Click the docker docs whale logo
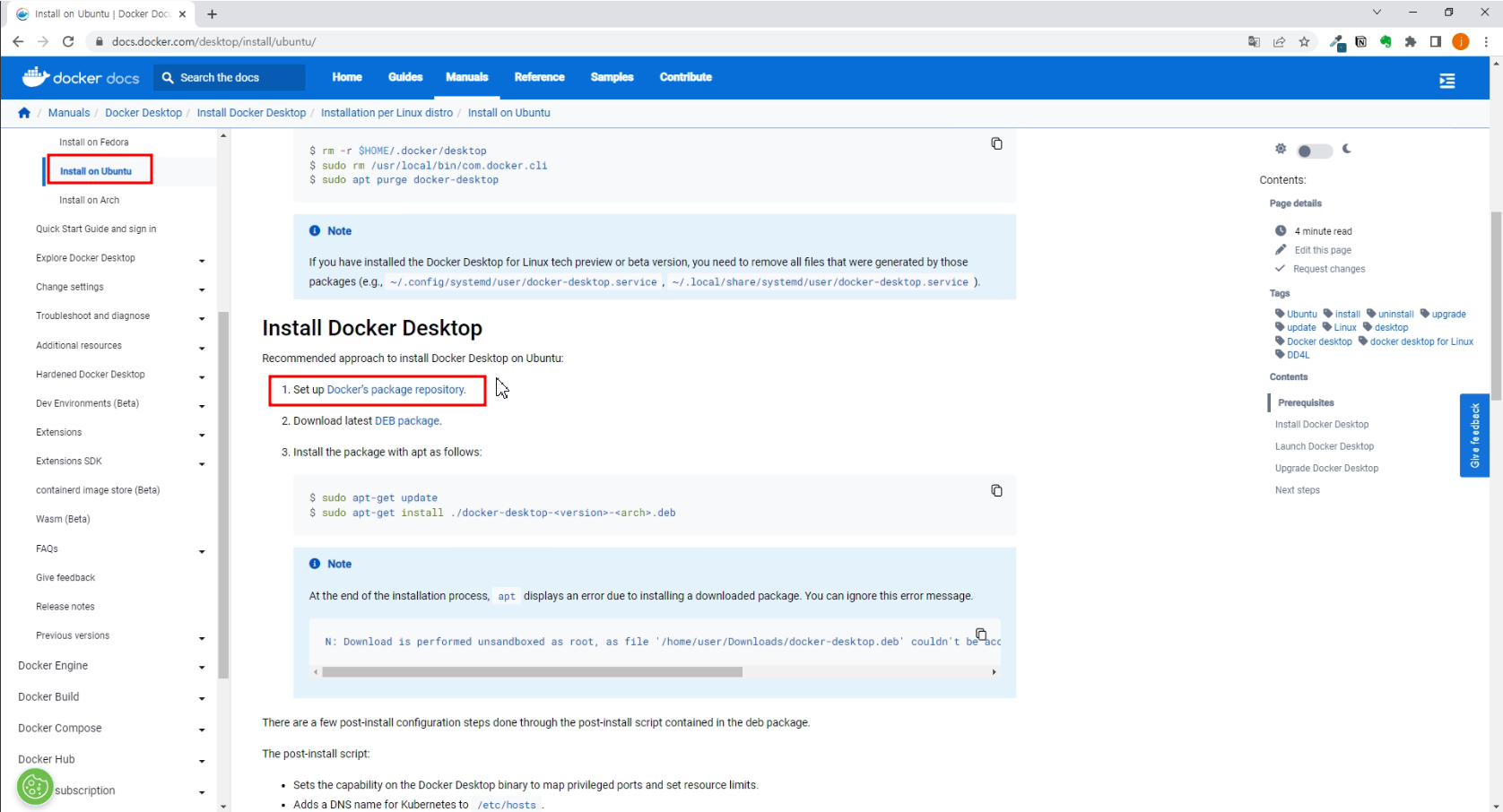1503x812 pixels. coord(81,77)
